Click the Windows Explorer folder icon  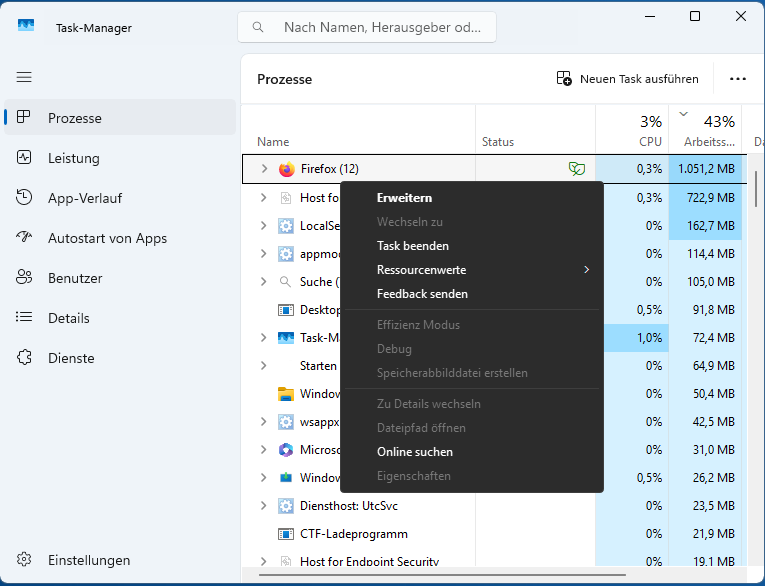coord(285,394)
